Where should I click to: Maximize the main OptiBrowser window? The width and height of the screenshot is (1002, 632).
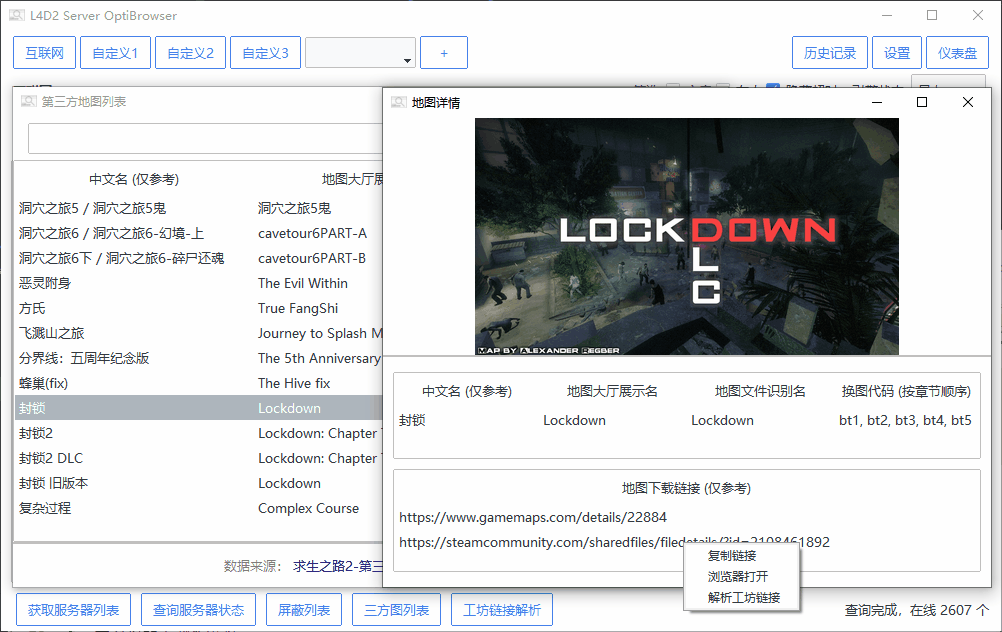pos(932,16)
